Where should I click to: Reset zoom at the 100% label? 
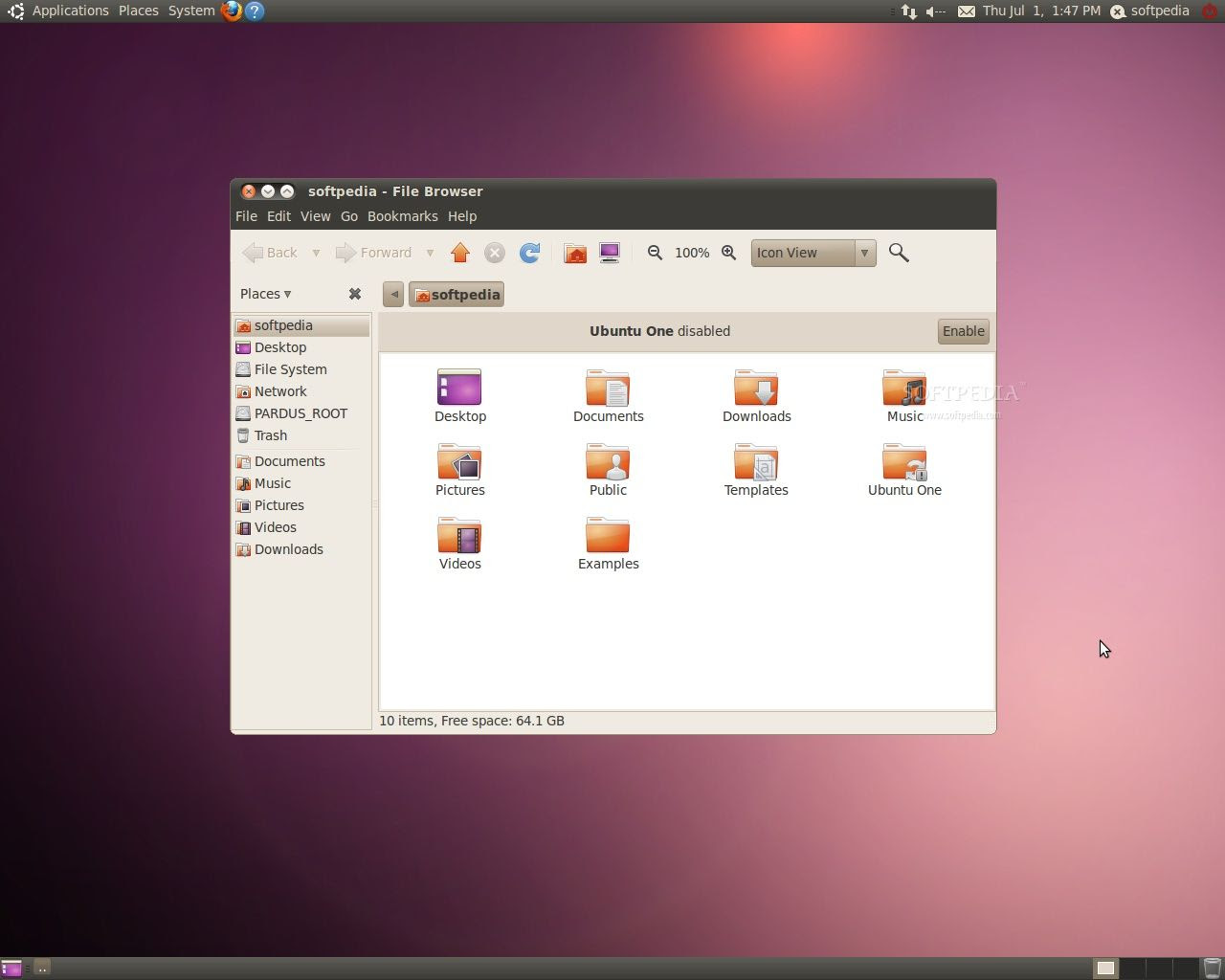pyautogui.click(x=692, y=253)
